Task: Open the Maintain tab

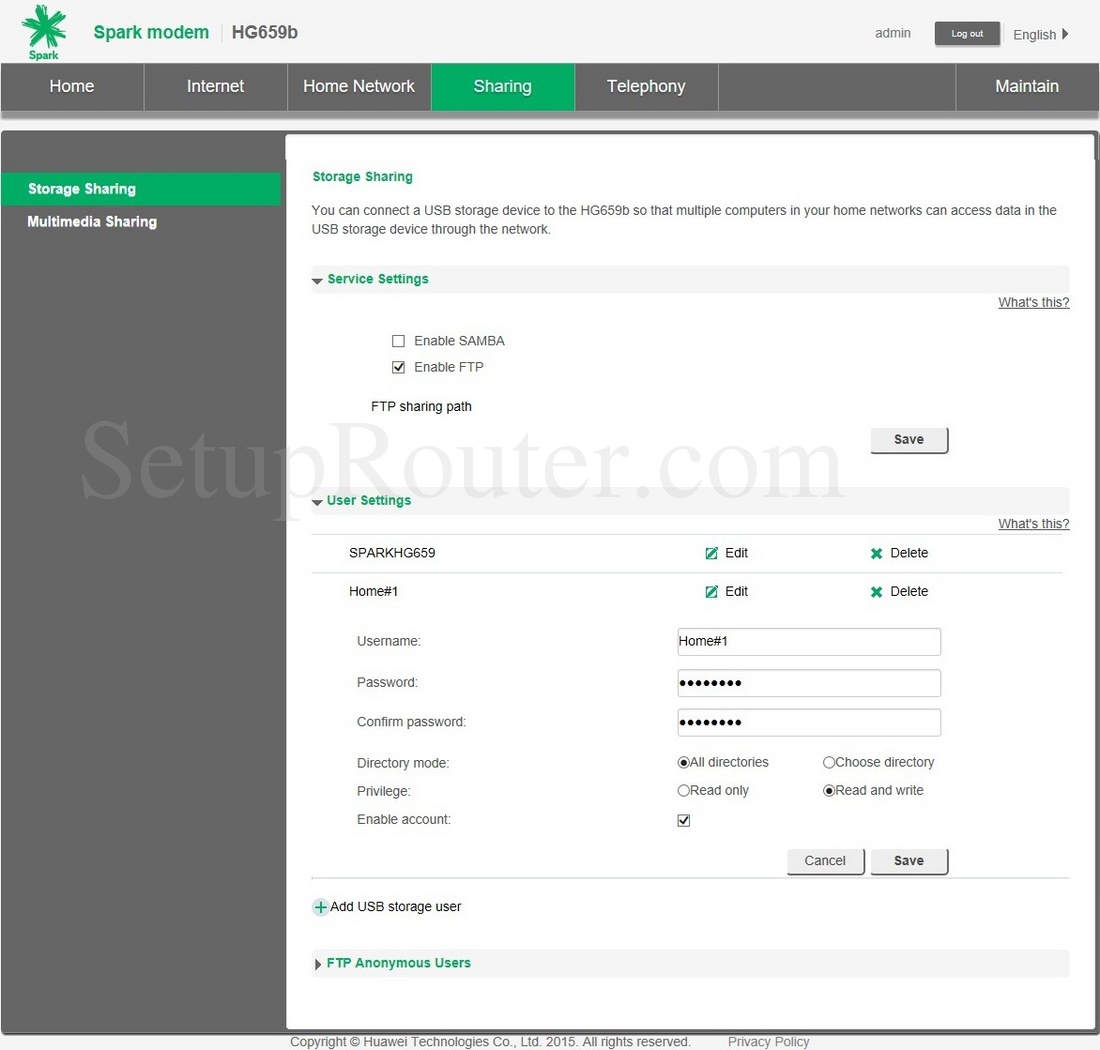Action: coord(1026,87)
